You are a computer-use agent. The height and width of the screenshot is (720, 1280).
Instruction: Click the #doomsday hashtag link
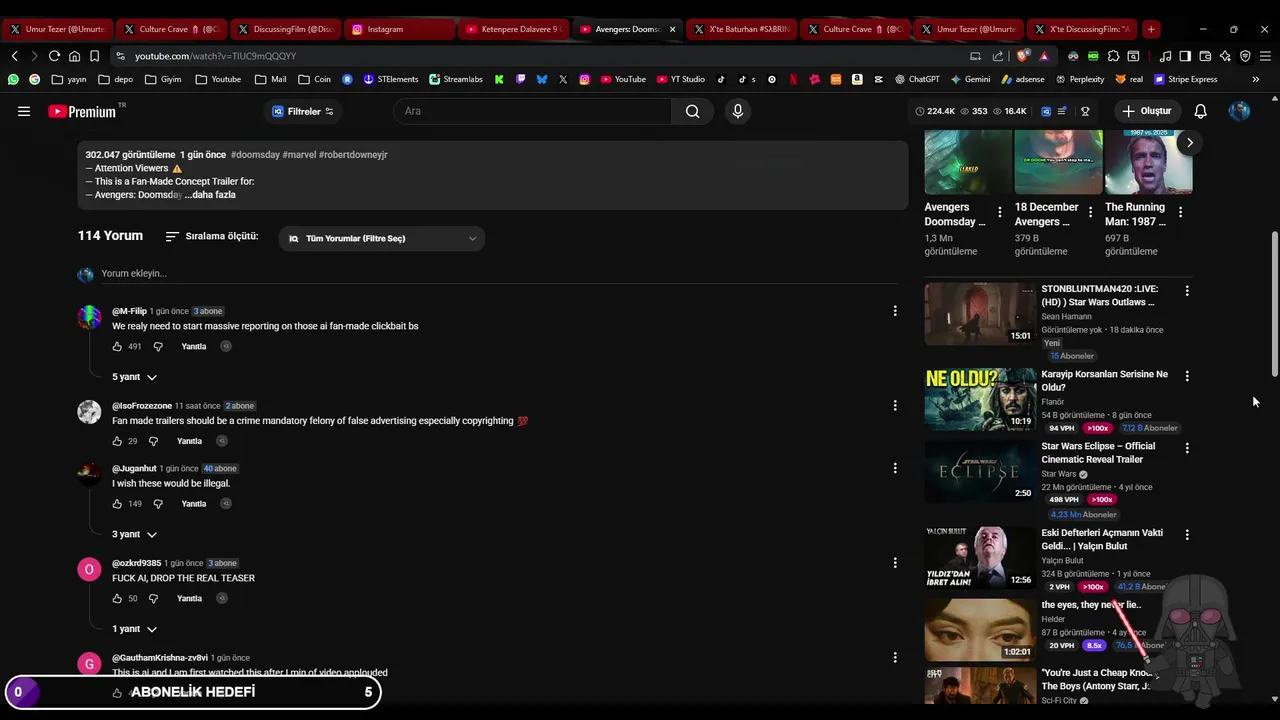255,155
